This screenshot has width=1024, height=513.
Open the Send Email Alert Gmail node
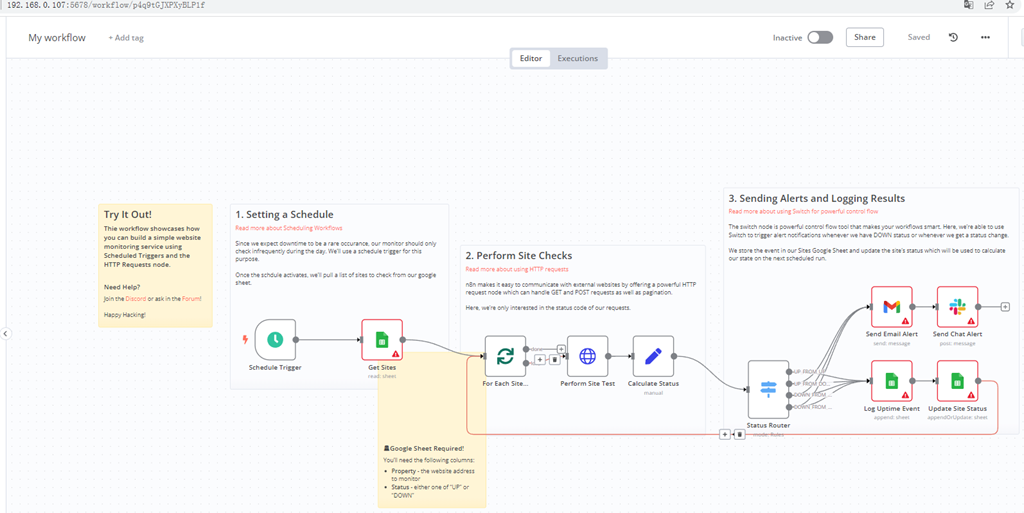[891, 306]
